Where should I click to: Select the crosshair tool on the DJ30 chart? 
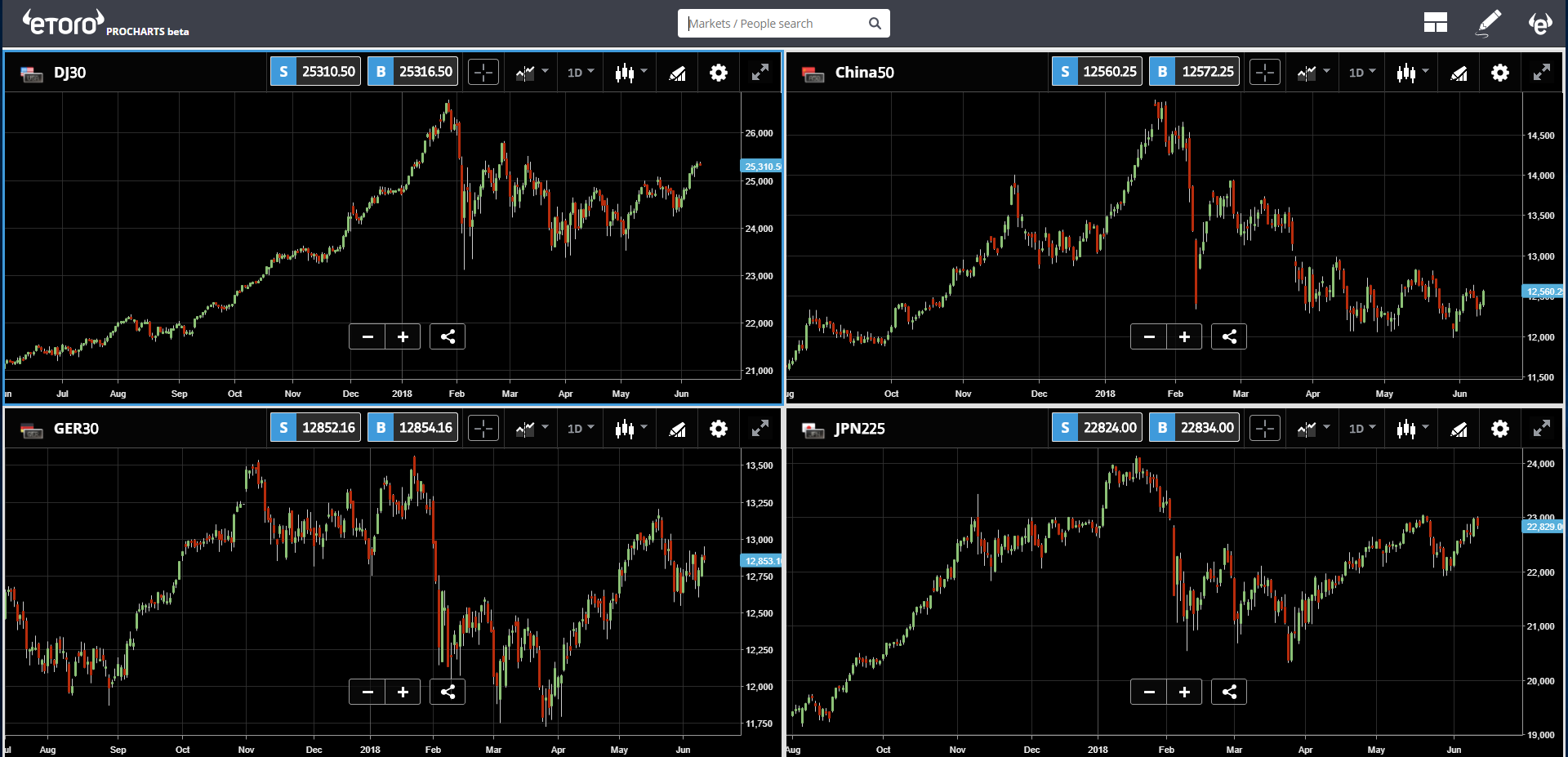coord(483,72)
